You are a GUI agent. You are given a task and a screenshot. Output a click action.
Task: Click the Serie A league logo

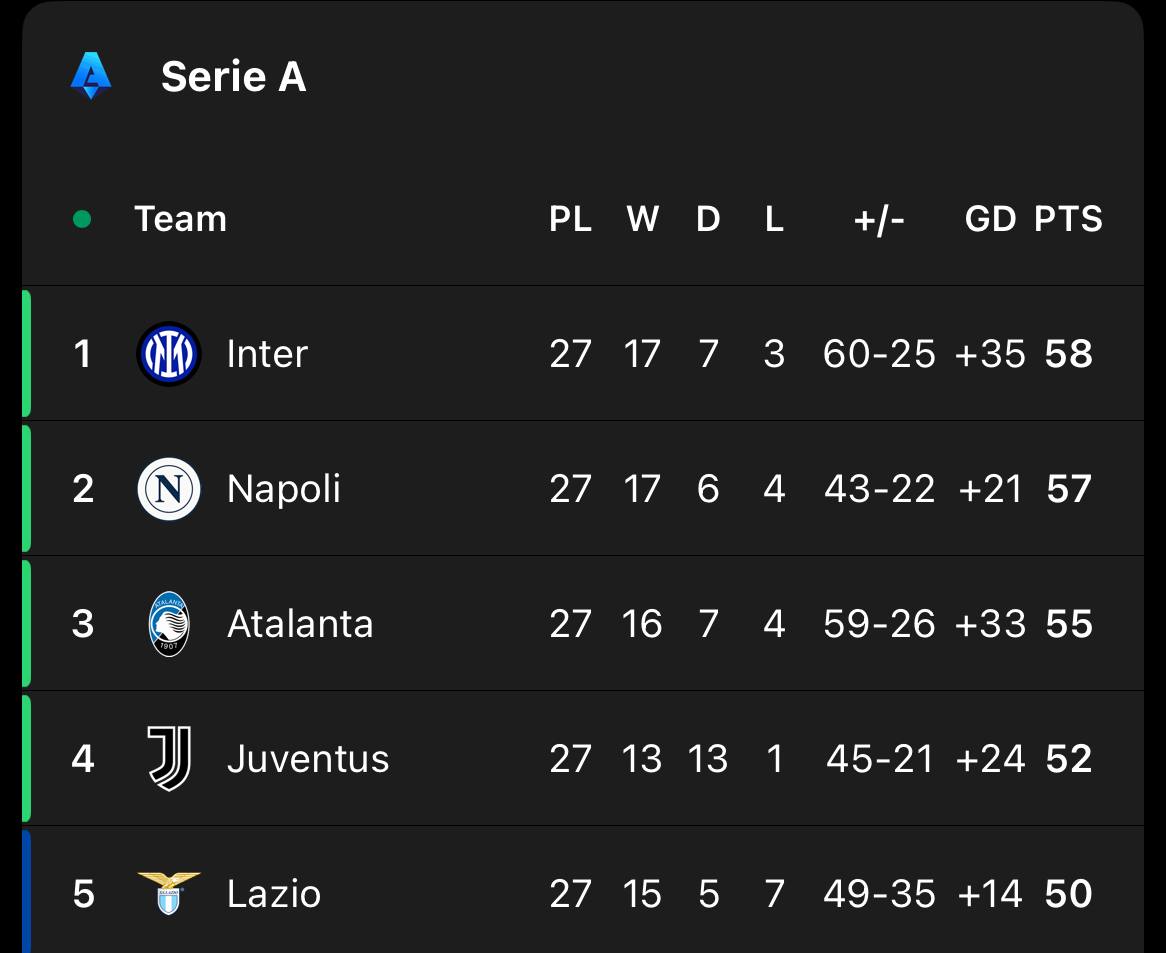click(91, 76)
